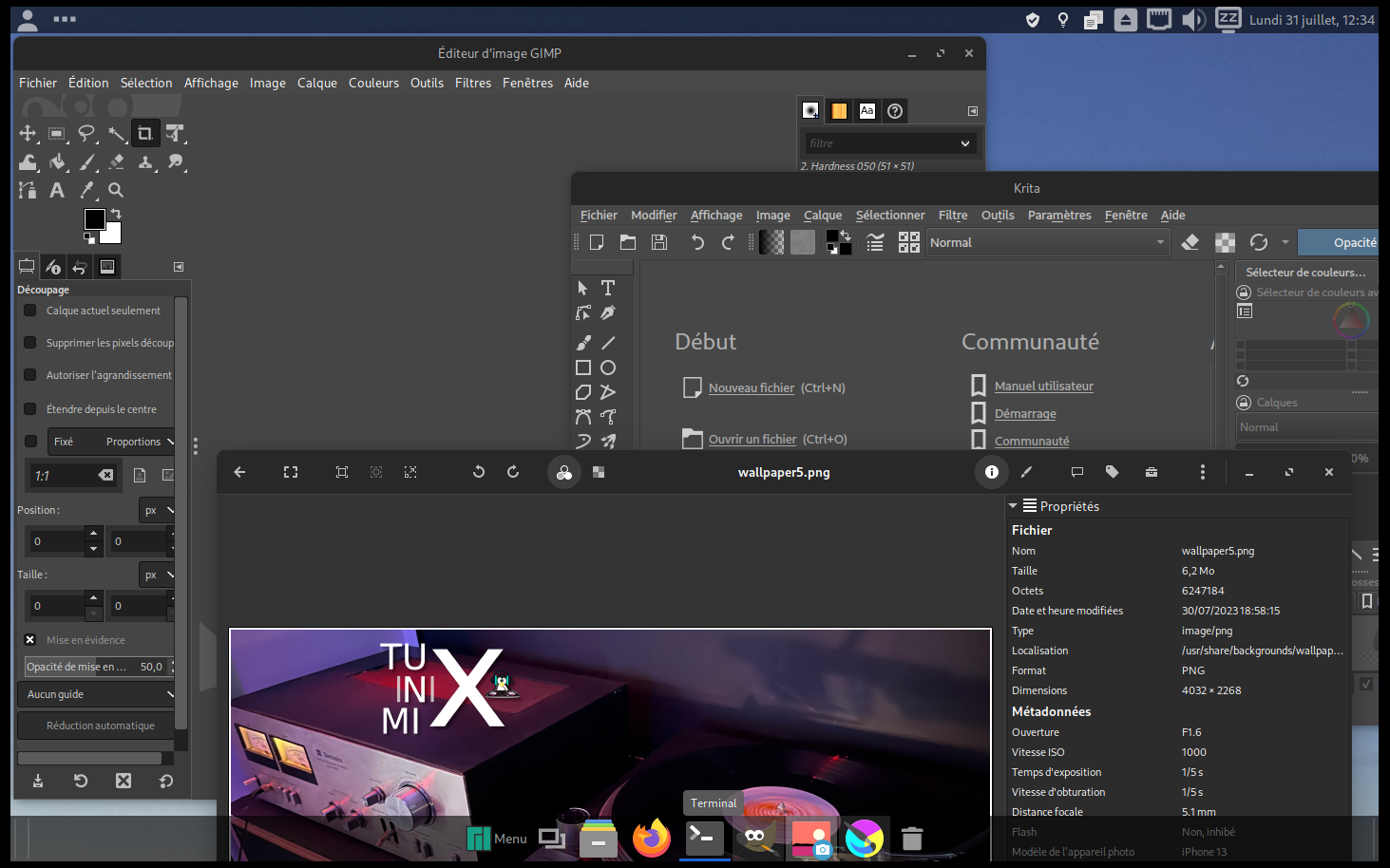1390x868 pixels.
Task: Select the GIMP Paths tool
Action: [28, 190]
